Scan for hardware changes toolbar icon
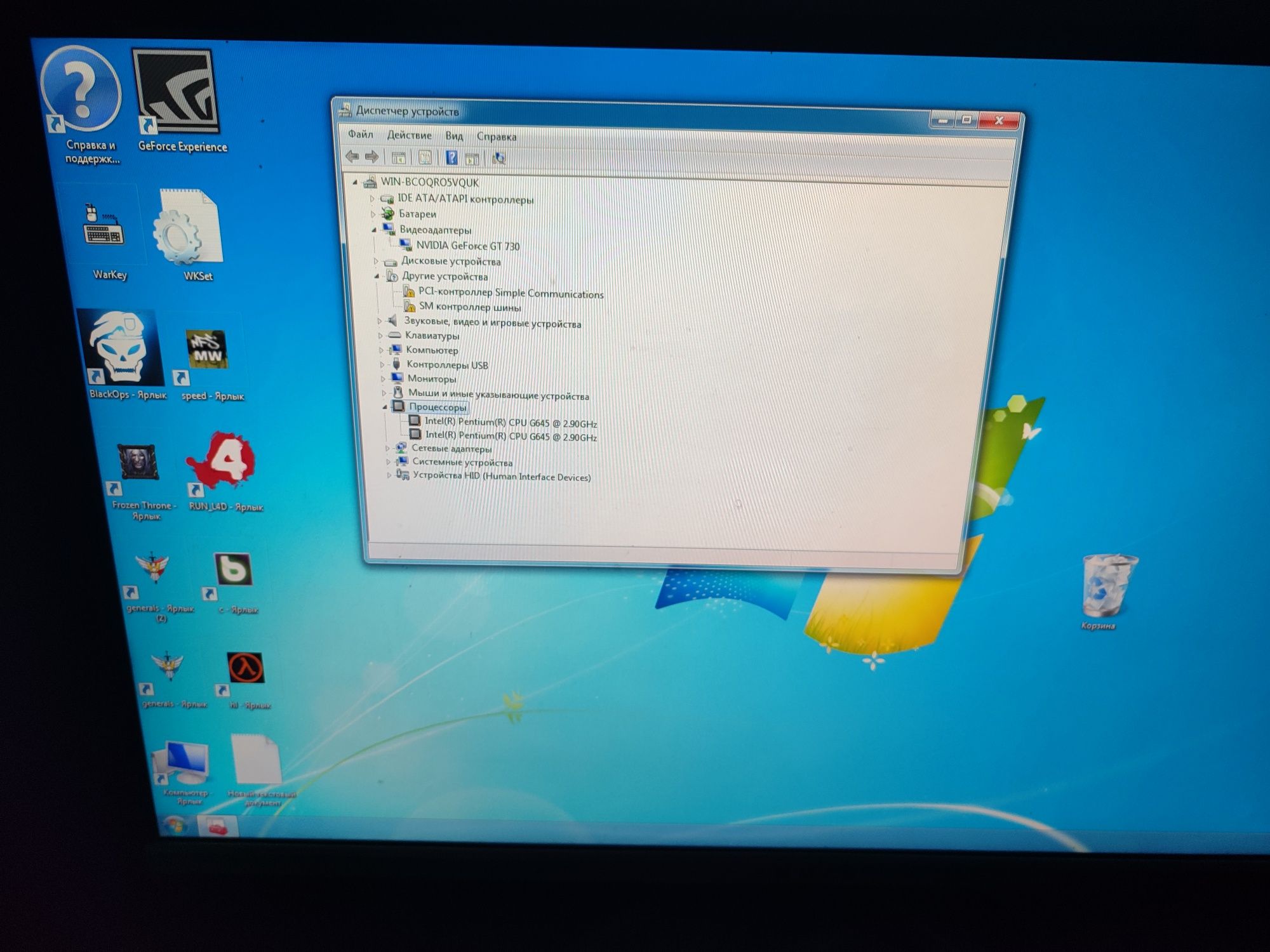The width and height of the screenshot is (1270, 952). point(499,159)
